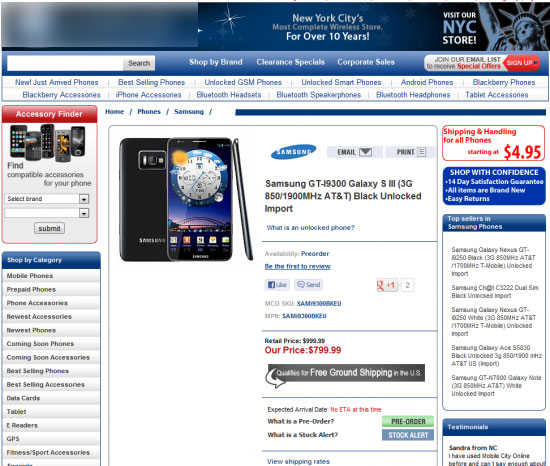Screen dimensions: 550x466
Task: Like product with Facebook button
Action: click(277, 285)
